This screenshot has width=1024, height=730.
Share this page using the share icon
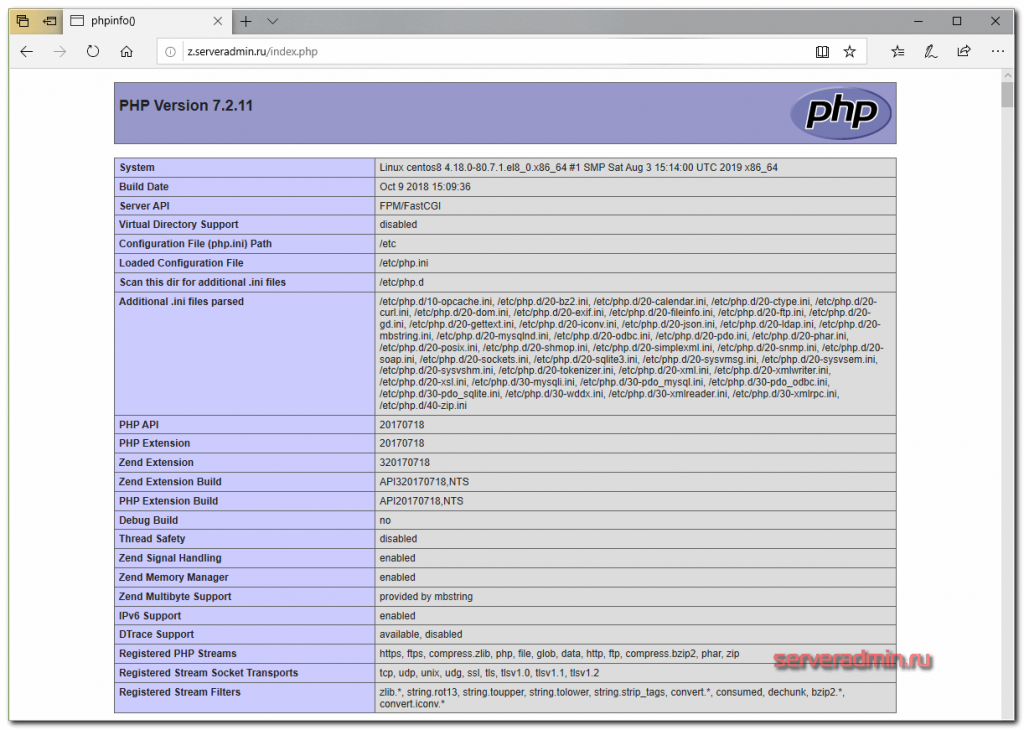pyautogui.click(x=963, y=51)
